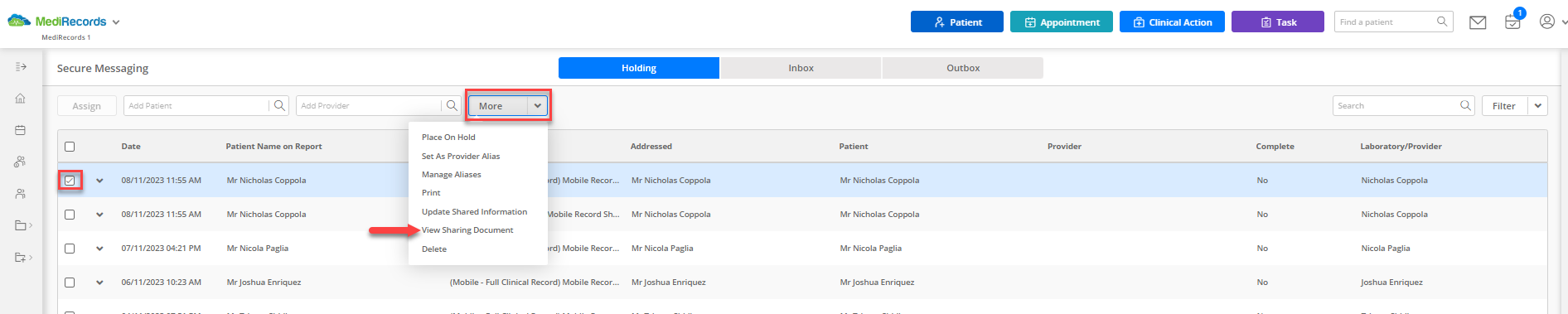Click the blue Patient button

pos(957,22)
